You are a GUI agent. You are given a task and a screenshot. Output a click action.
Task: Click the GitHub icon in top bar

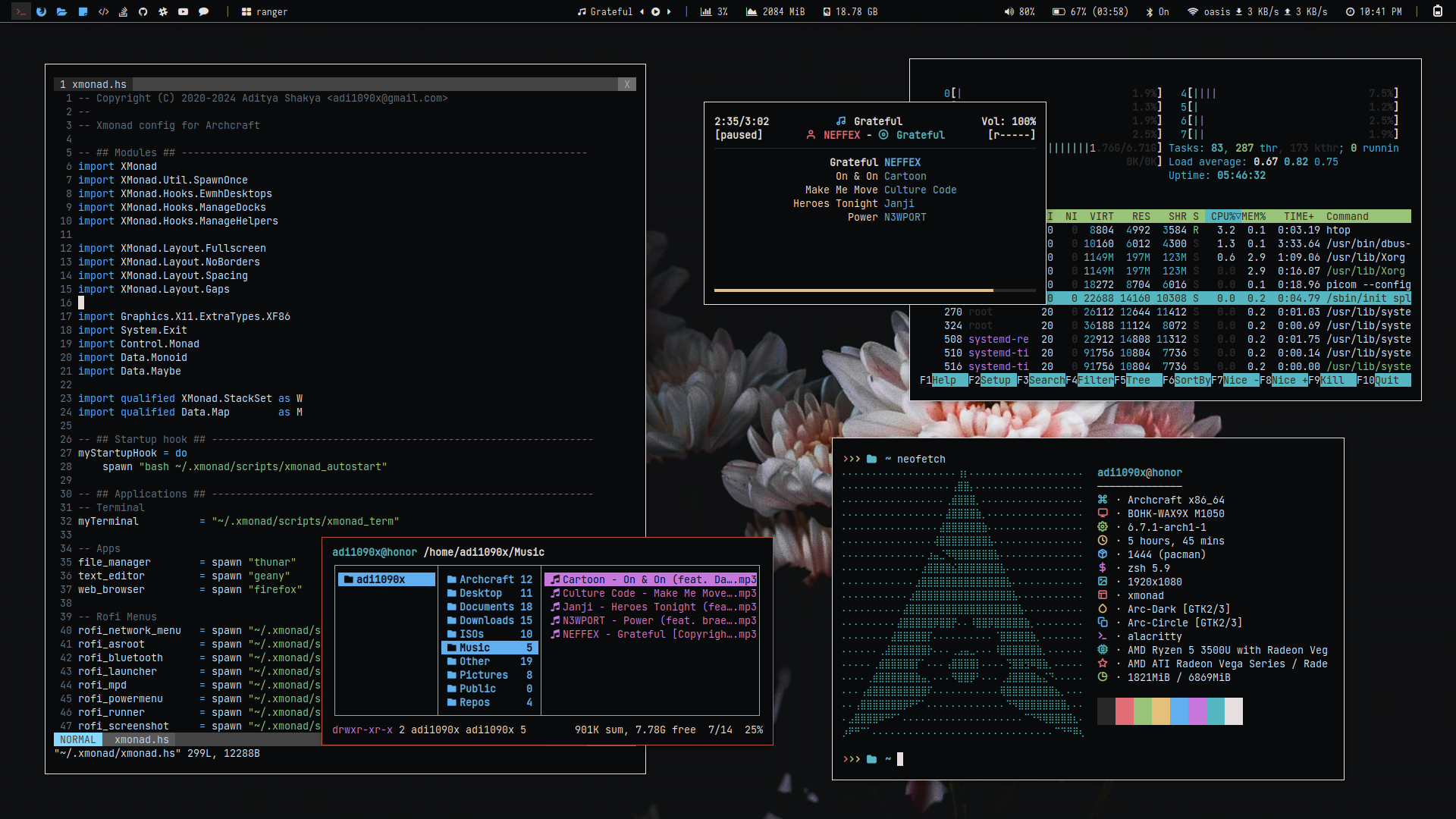click(143, 11)
